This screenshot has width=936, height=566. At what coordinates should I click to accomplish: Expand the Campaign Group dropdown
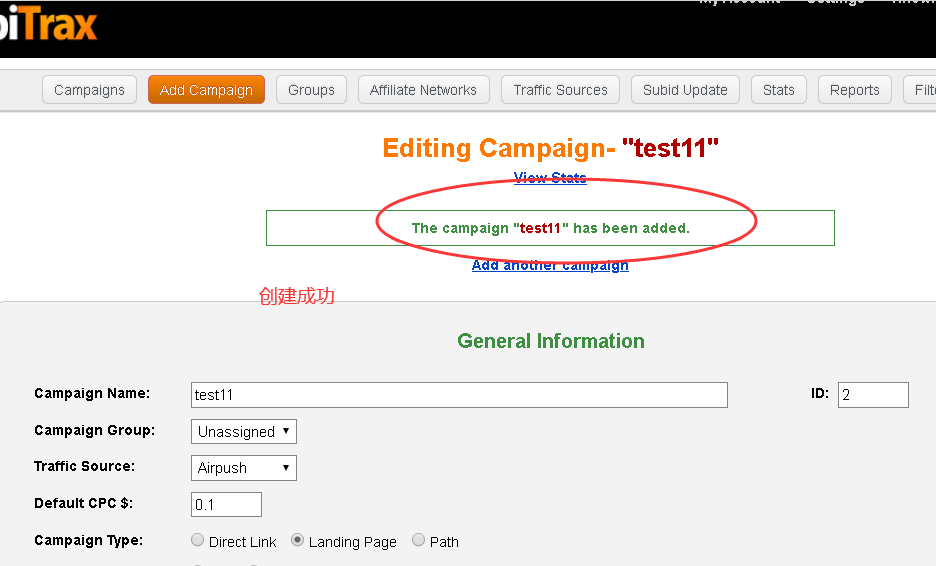tap(244, 432)
